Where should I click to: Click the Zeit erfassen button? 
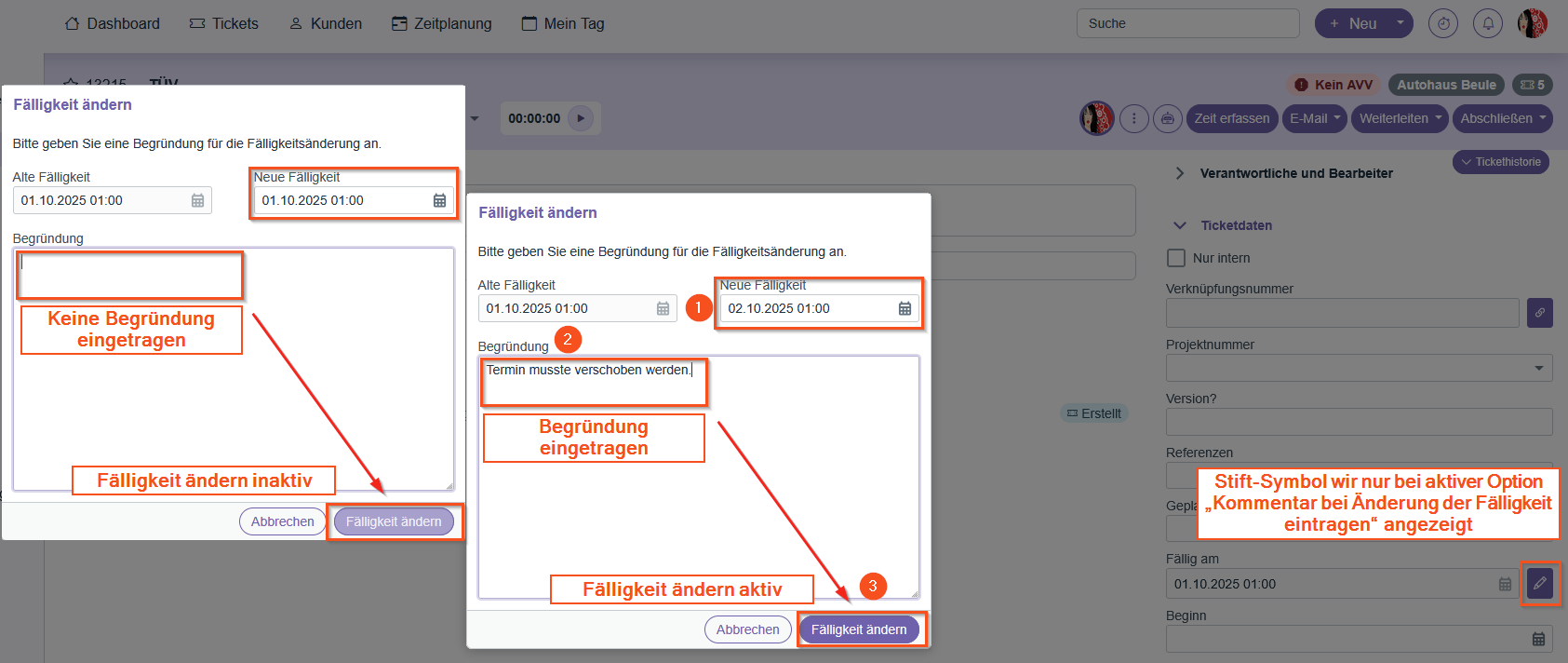coord(1231,118)
